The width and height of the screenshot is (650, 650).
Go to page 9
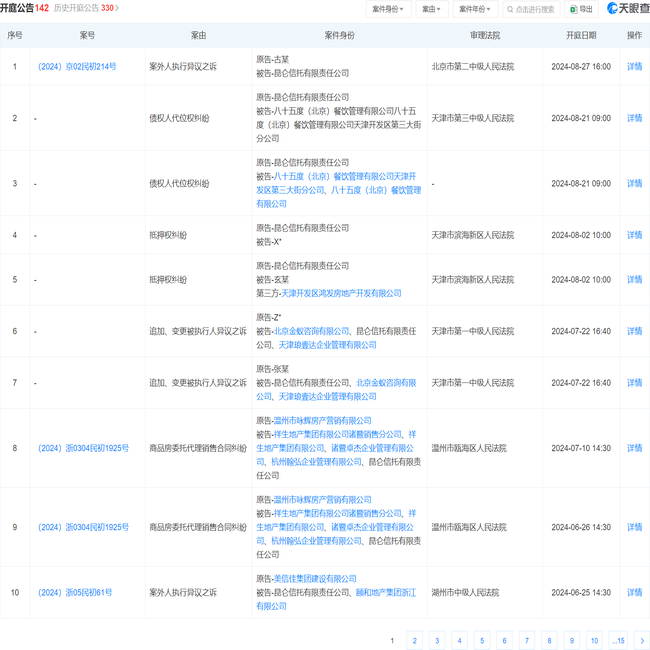(x=572, y=640)
